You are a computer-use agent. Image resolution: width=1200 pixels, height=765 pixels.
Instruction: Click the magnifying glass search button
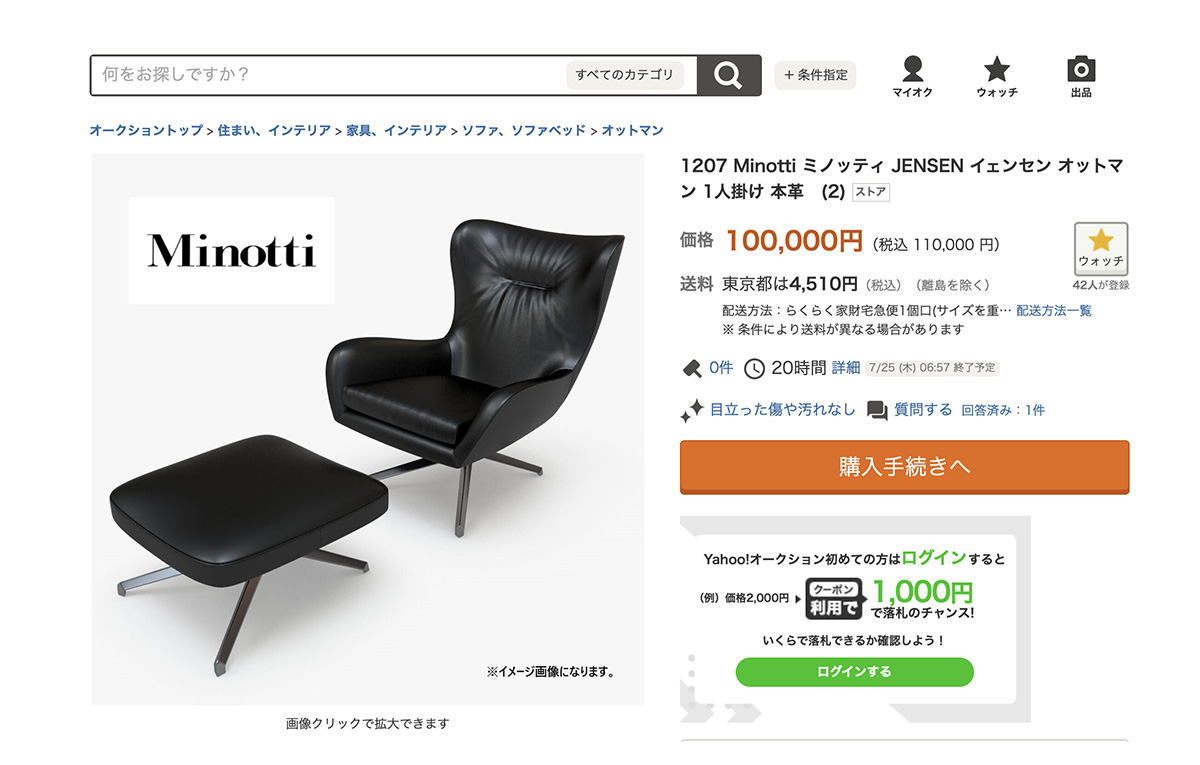click(x=729, y=75)
